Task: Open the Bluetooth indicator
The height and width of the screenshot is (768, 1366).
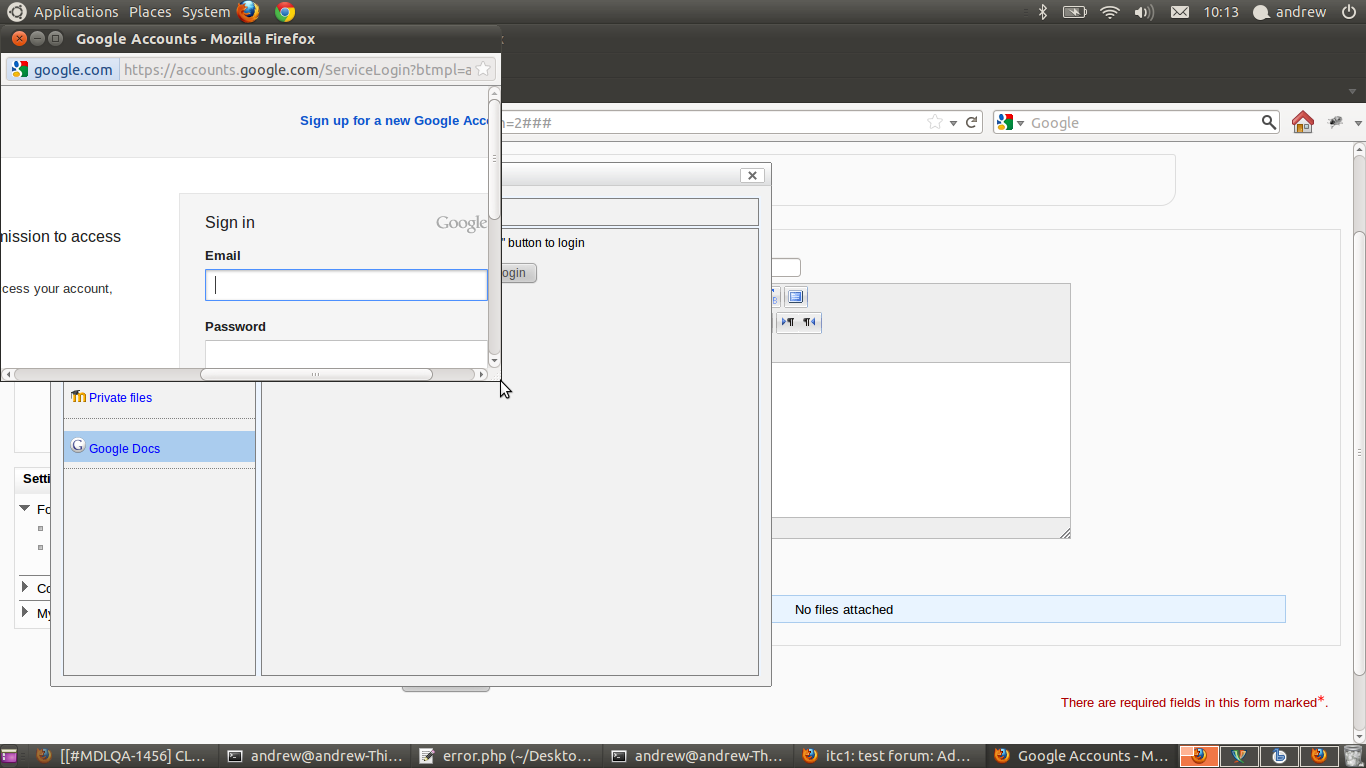Action: point(1041,12)
